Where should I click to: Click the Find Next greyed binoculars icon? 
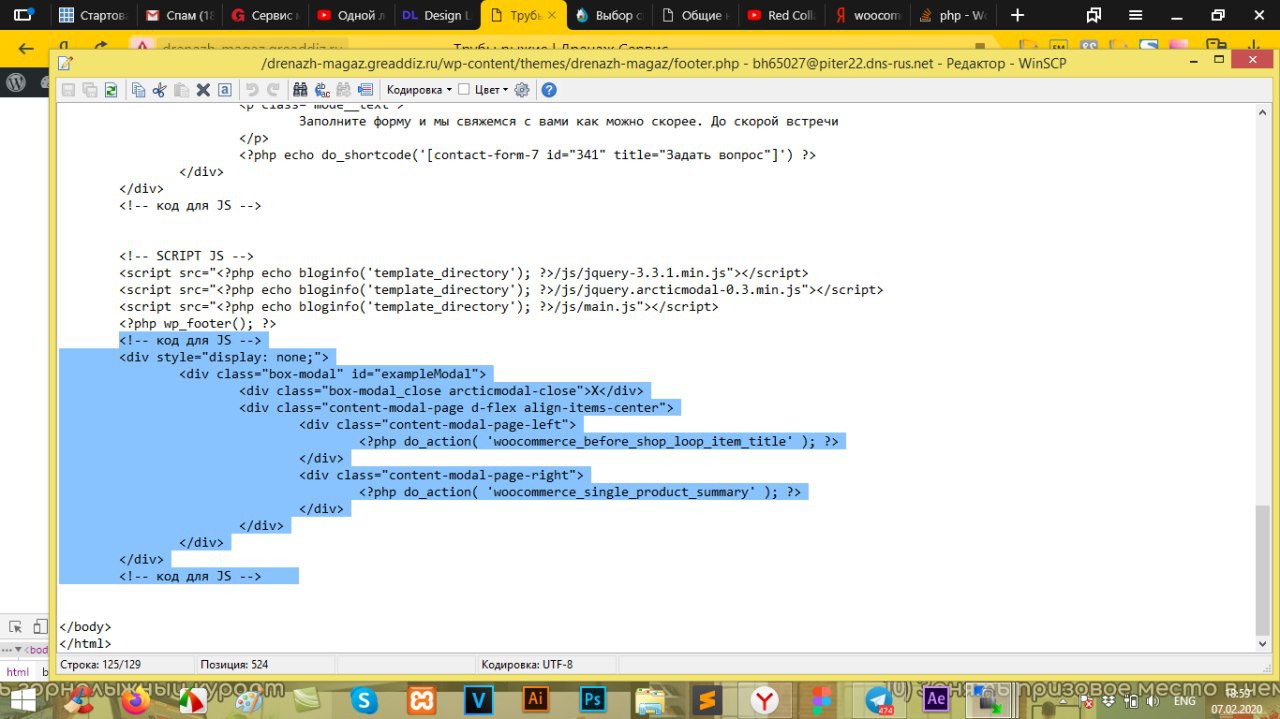coord(344,90)
